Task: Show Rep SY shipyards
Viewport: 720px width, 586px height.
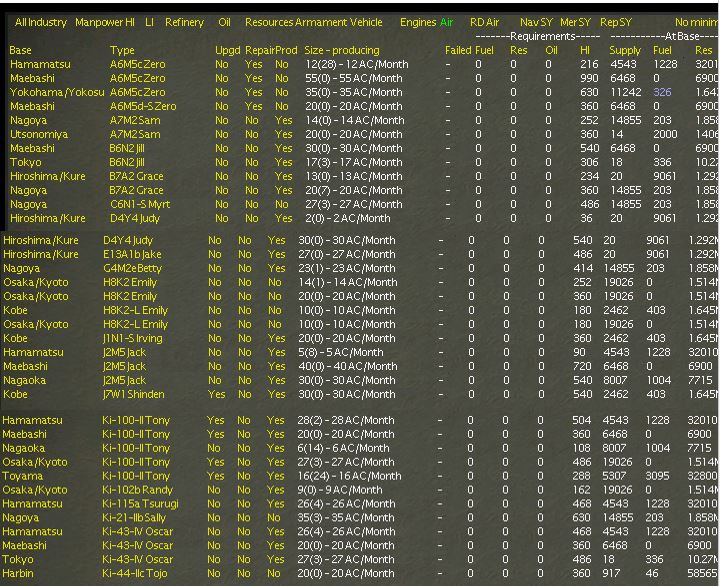Action: click(x=616, y=22)
